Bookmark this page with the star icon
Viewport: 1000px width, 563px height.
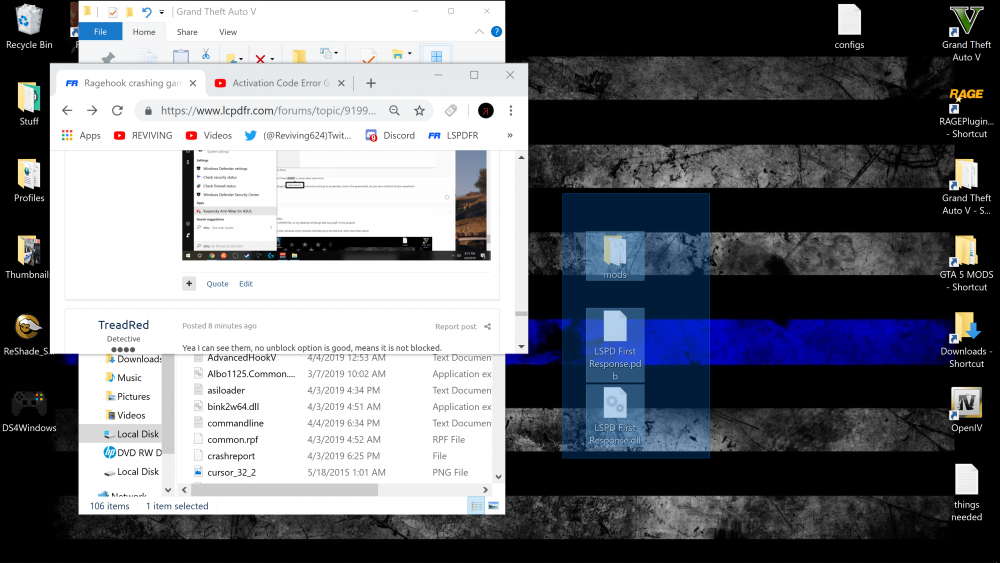[x=419, y=110]
